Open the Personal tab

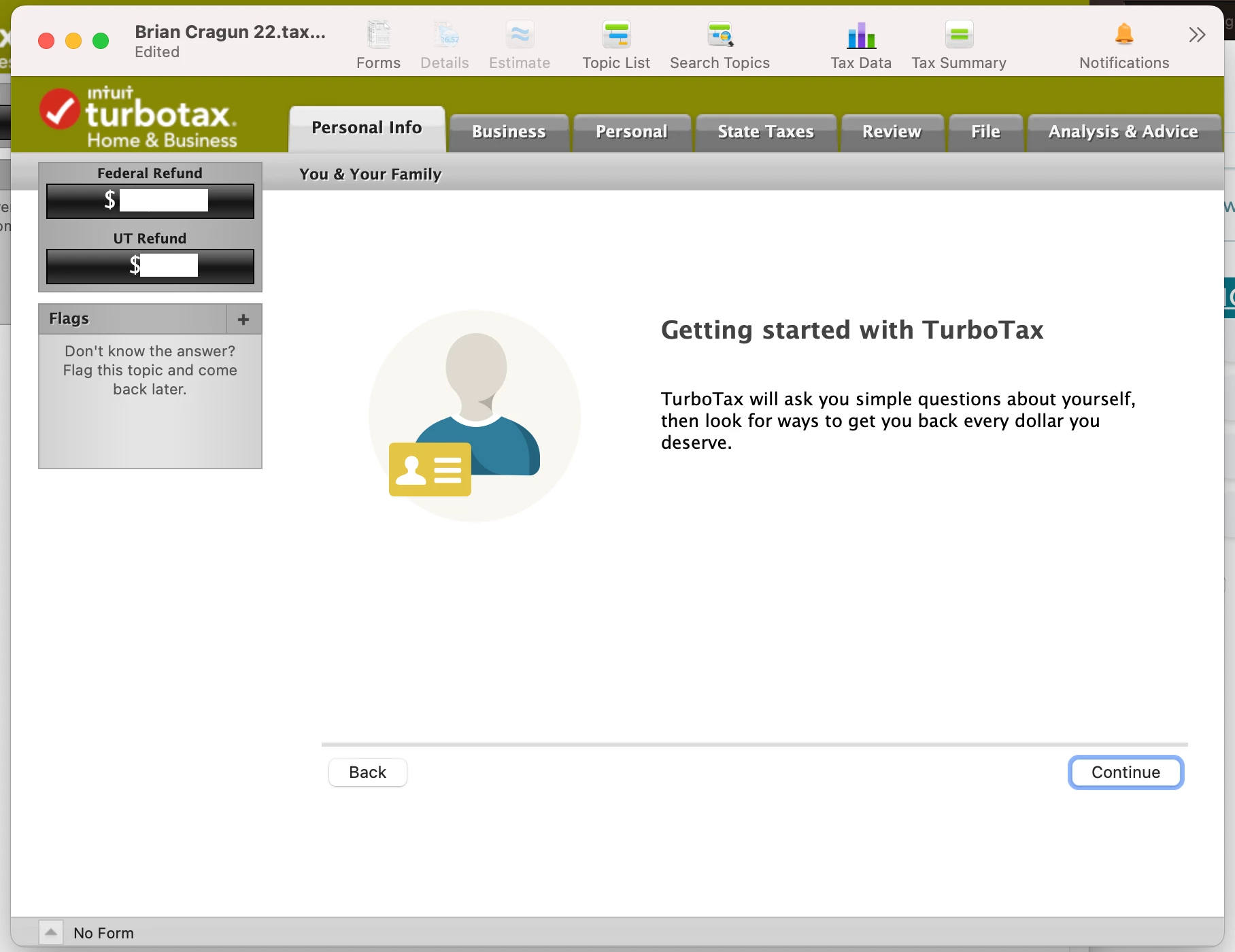pyautogui.click(x=632, y=132)
